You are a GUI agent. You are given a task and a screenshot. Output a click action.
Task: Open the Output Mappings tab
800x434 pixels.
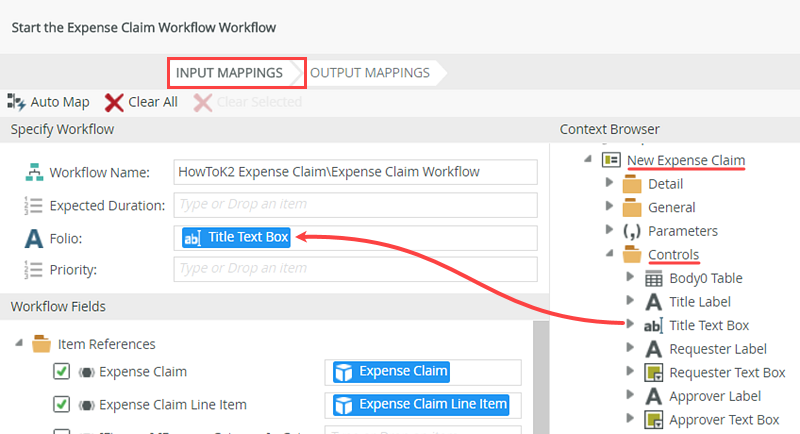[370, 73]
